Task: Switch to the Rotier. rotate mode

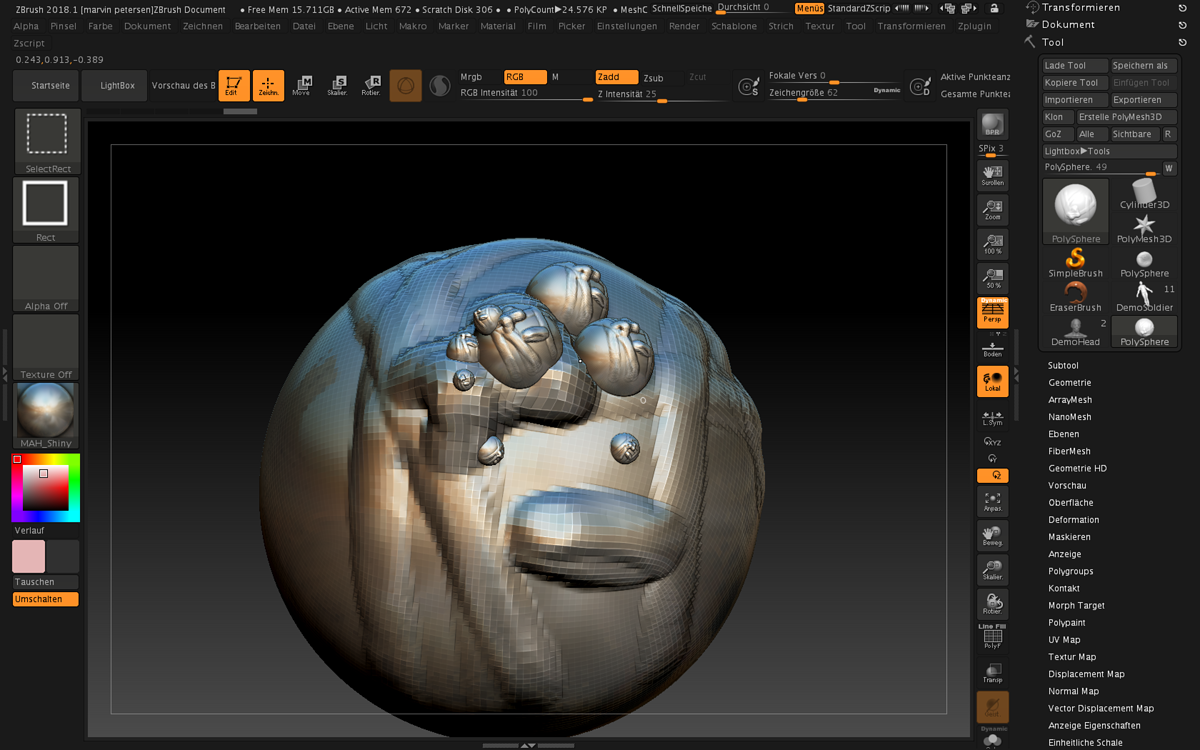Action: pyautogui.click(x=371, y=86)
